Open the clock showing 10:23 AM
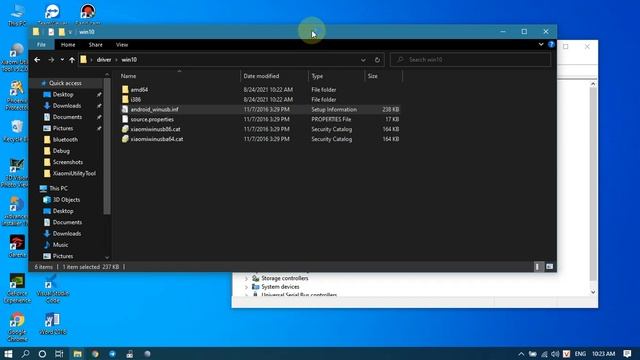The image size is (640, 360). (x=603, y=353)
